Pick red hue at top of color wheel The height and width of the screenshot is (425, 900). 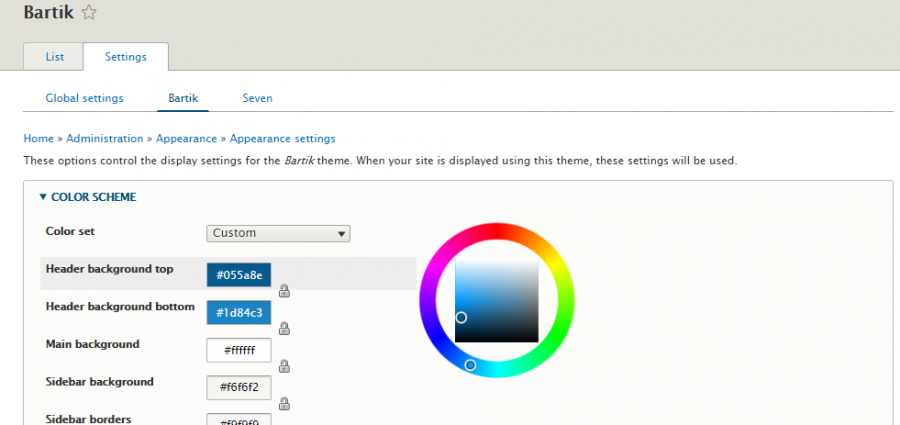pos(496,230)
